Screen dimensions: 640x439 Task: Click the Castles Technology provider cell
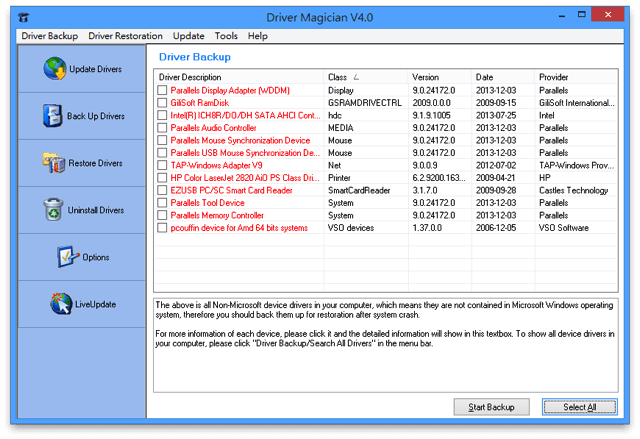point(573,190)
